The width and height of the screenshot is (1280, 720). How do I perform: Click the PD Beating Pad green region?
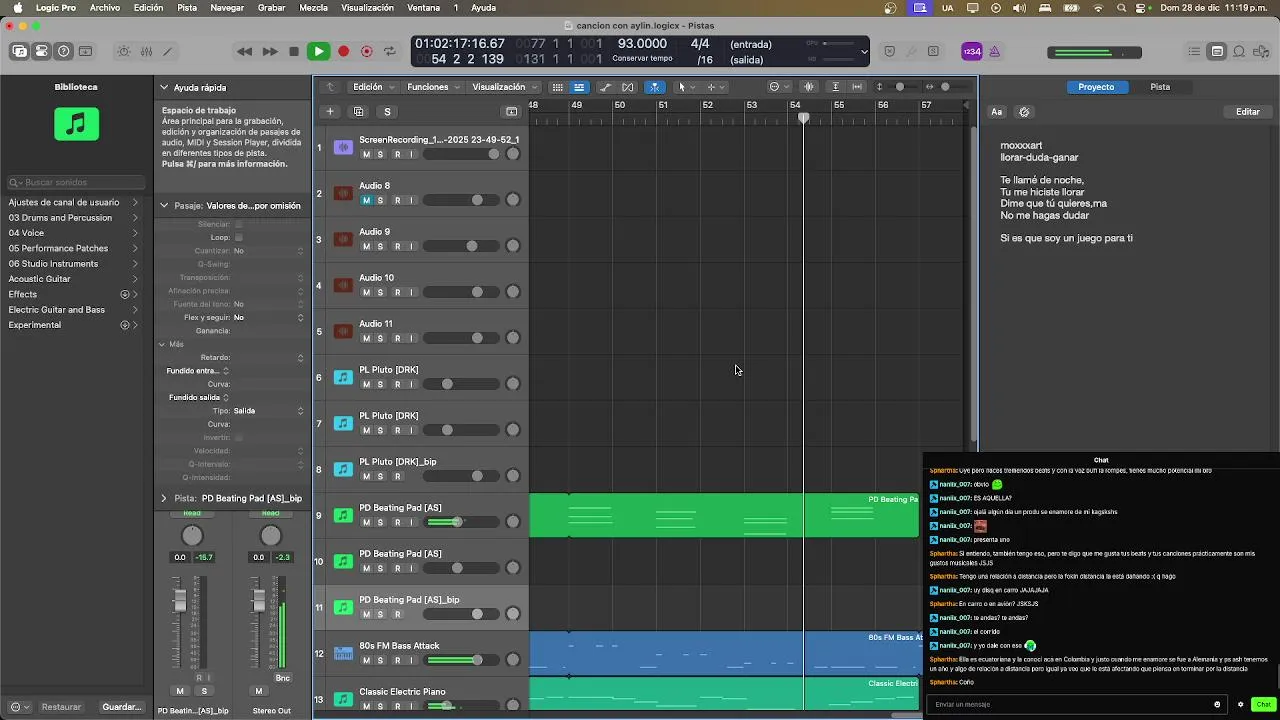tap(724, 516)
